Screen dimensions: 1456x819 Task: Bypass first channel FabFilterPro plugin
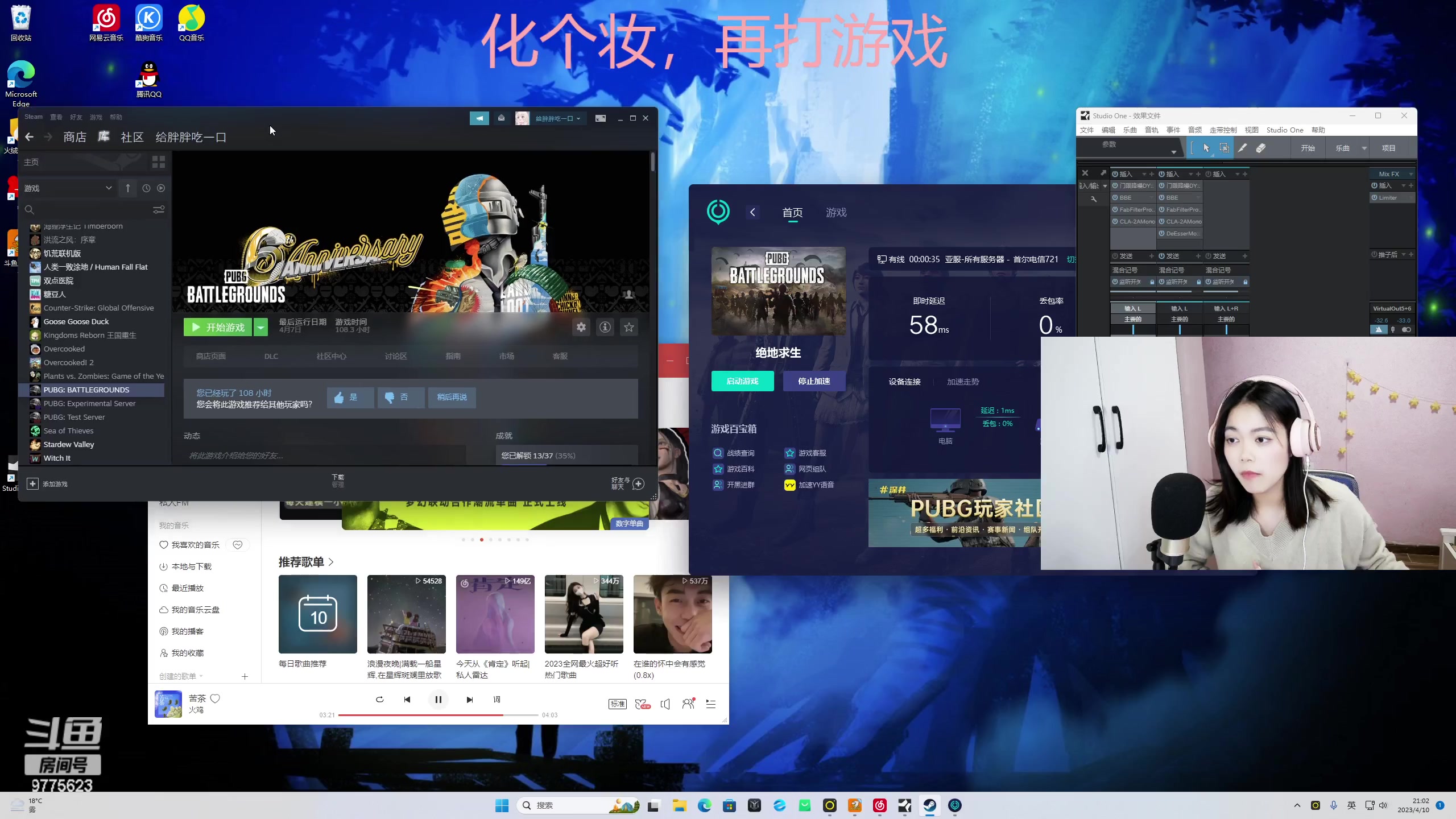pyautogui.click(x=1115, y=210)
